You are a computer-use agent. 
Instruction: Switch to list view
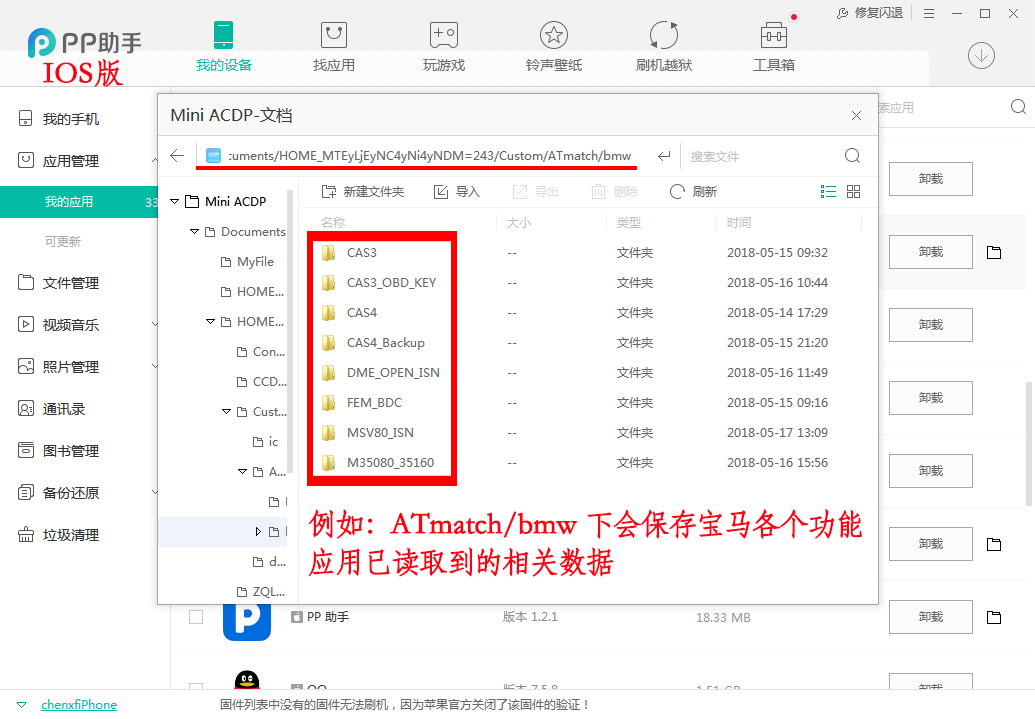pos(828,191)
